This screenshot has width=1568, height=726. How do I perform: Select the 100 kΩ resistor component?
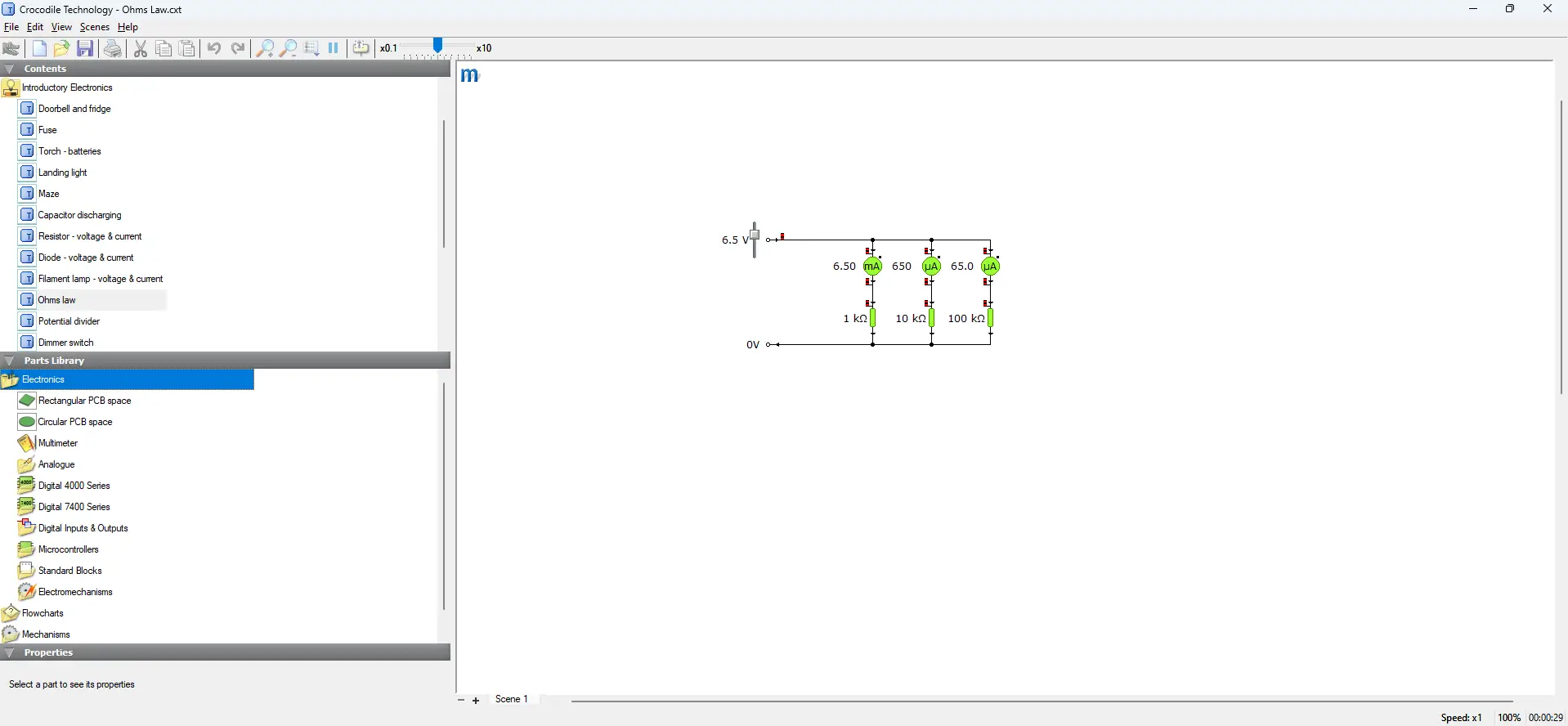991,318
